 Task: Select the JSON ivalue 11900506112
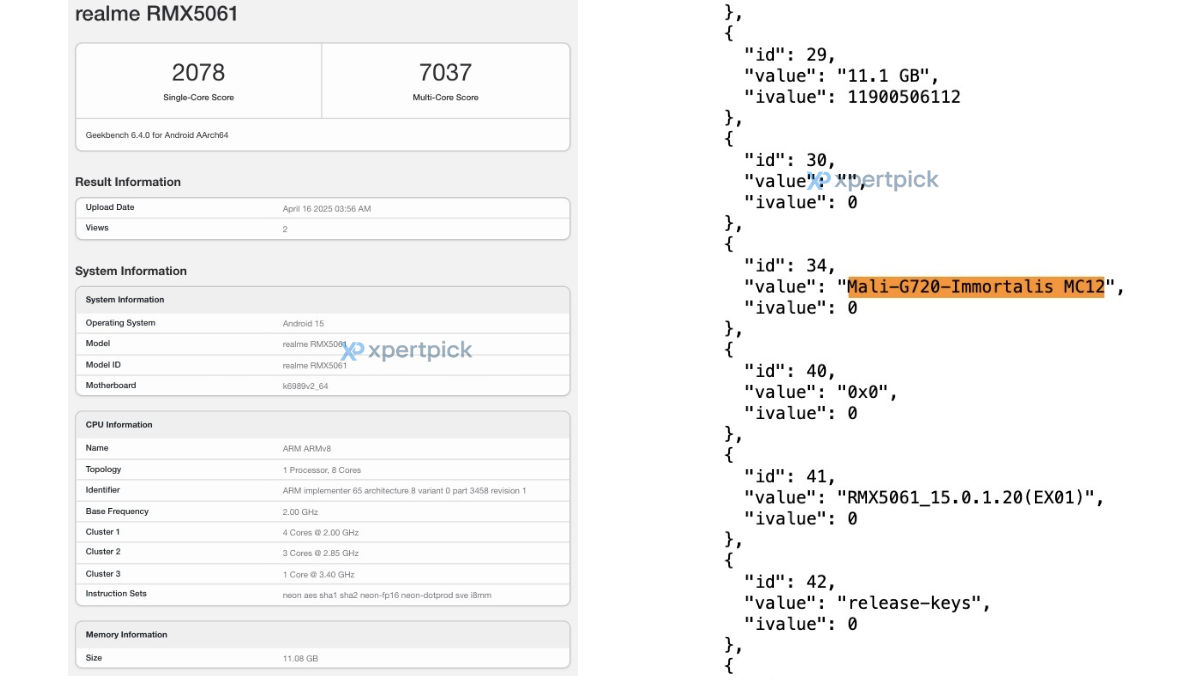904,97
